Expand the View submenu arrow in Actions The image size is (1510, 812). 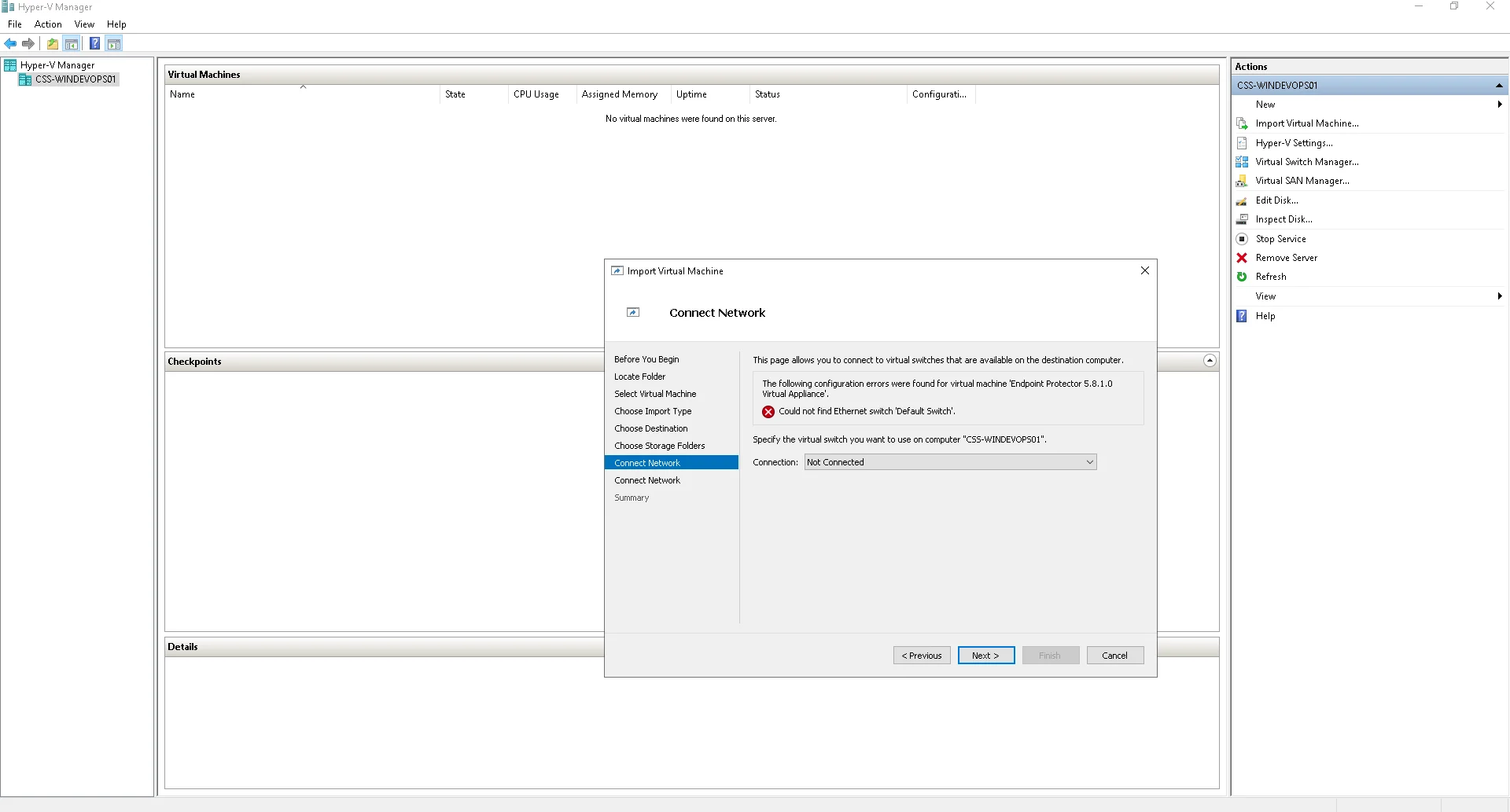click(1500, 296)
